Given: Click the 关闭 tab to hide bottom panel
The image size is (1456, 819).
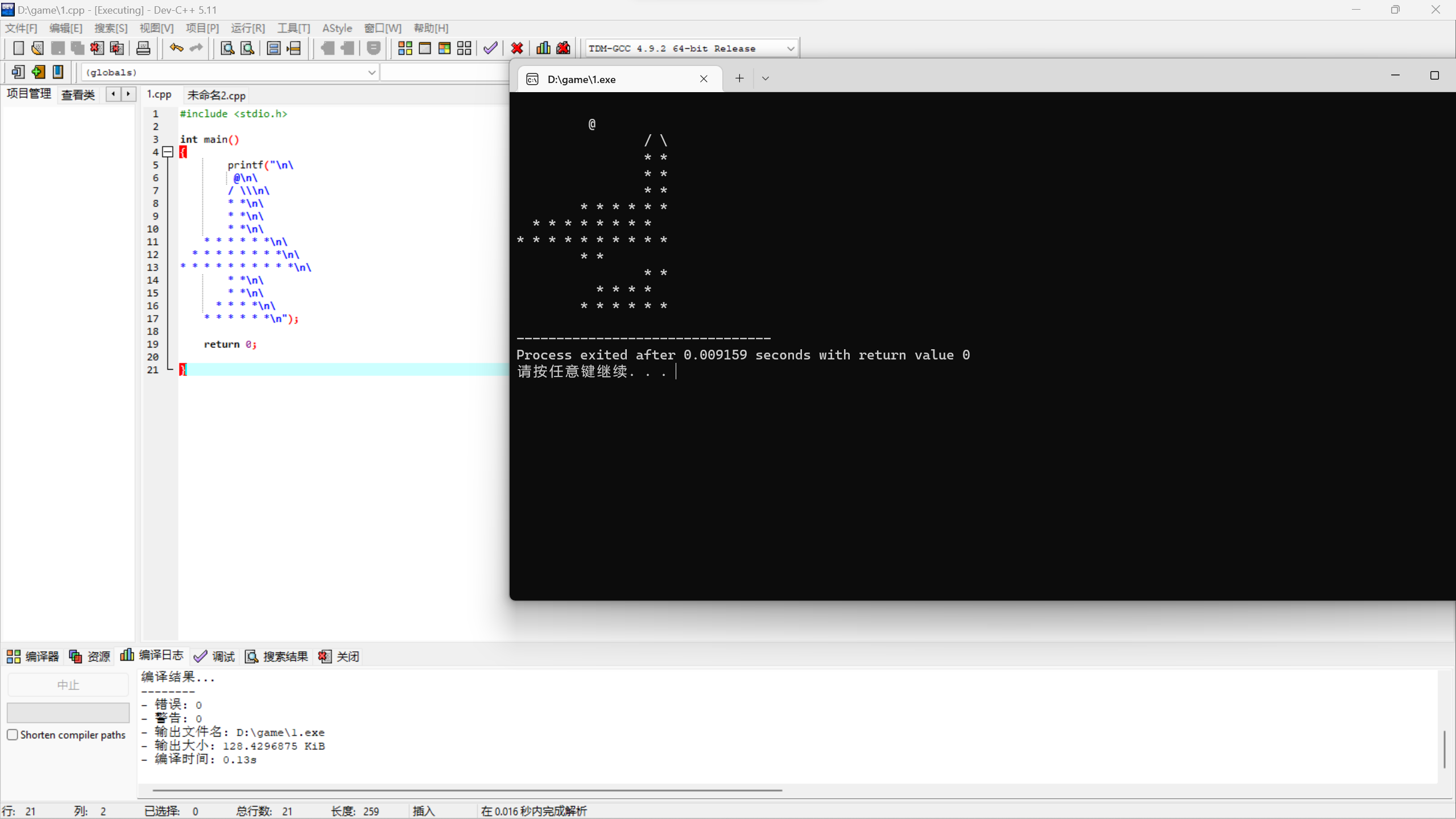Looking at the screenshot, I should point(339,656).
